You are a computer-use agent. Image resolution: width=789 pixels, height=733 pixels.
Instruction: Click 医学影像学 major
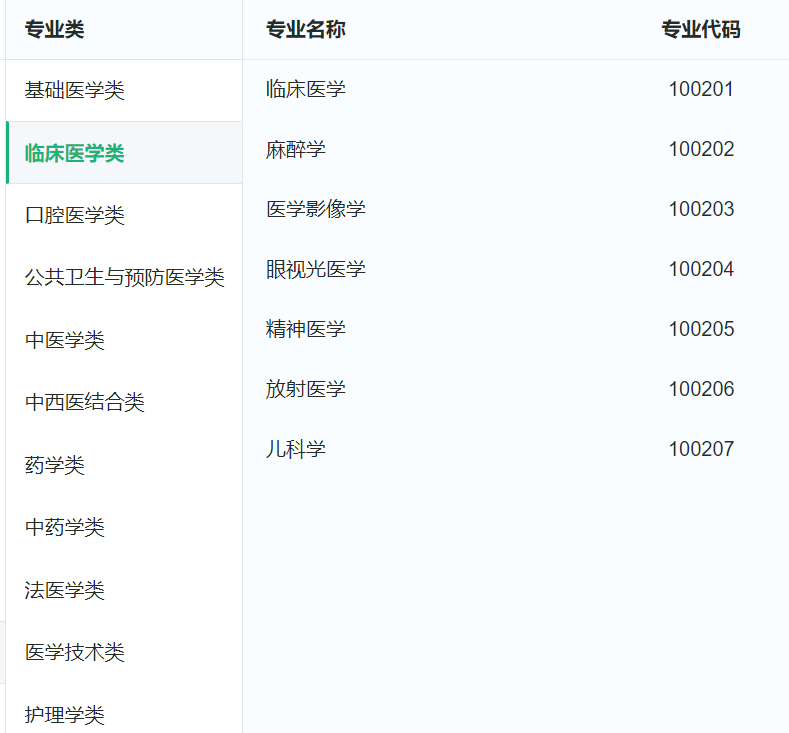(x=315, y=209)
